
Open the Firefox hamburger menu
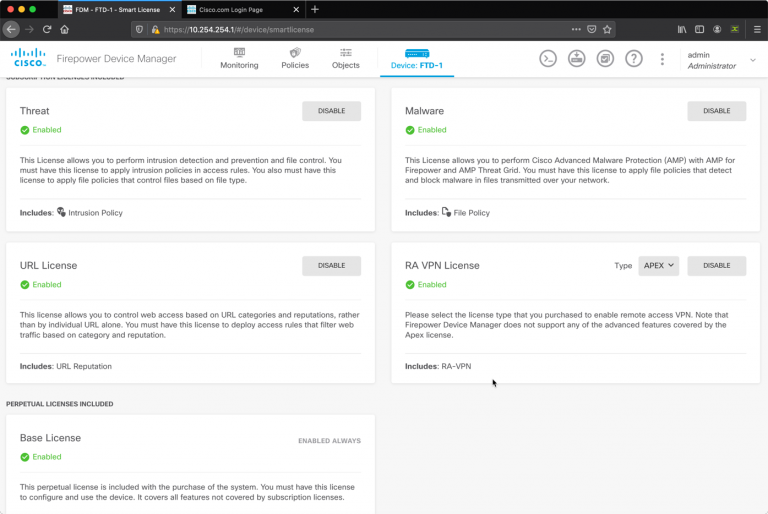pos(757,29)
